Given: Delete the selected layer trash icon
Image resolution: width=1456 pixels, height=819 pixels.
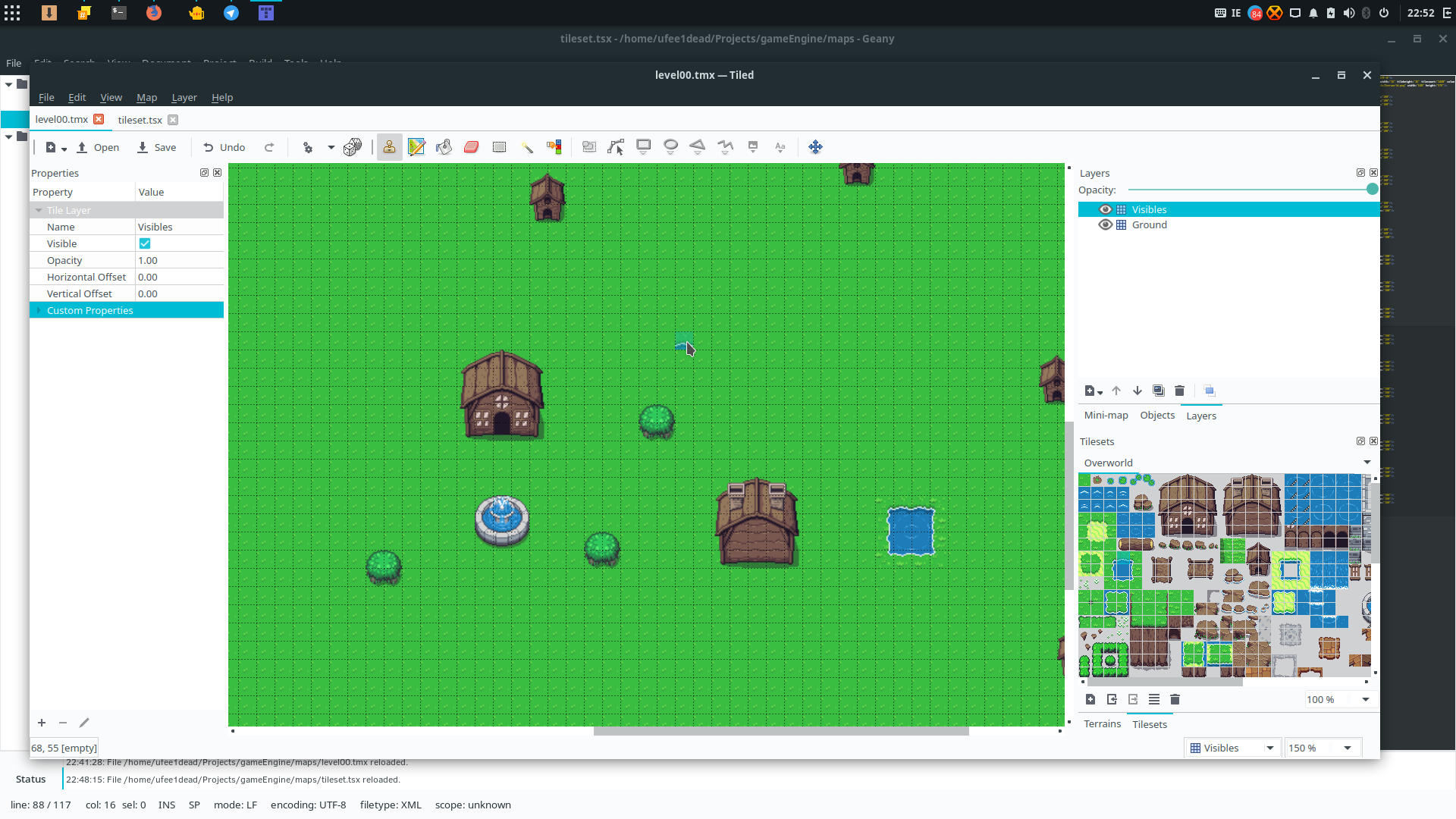Looking at the screenshot, I should [x=1179, y=391].
